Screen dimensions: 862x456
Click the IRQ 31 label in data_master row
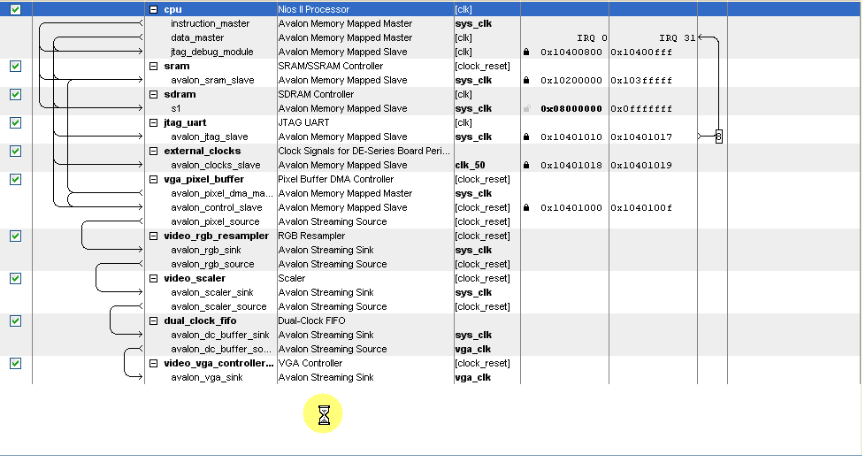tap(677, 38)
